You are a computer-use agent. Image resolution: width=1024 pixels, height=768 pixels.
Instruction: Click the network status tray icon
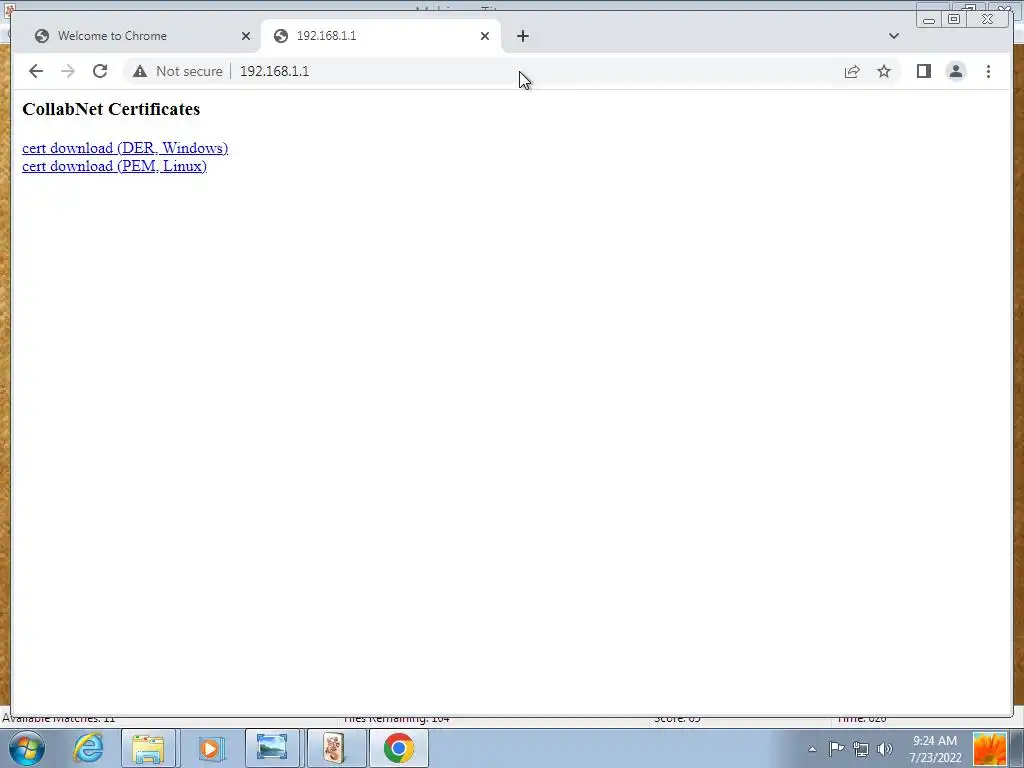pyautogui.click(x=861, y=749)
